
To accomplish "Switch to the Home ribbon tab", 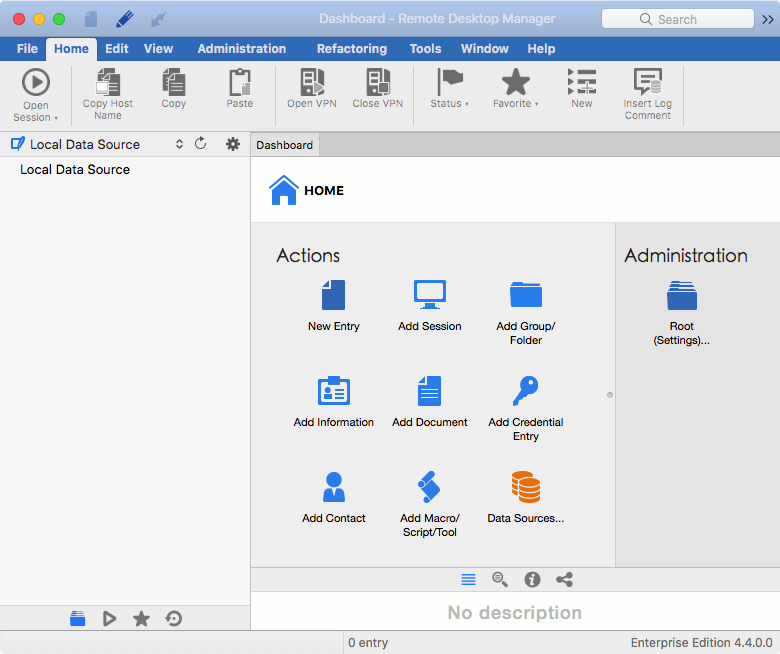I will 71,49.
